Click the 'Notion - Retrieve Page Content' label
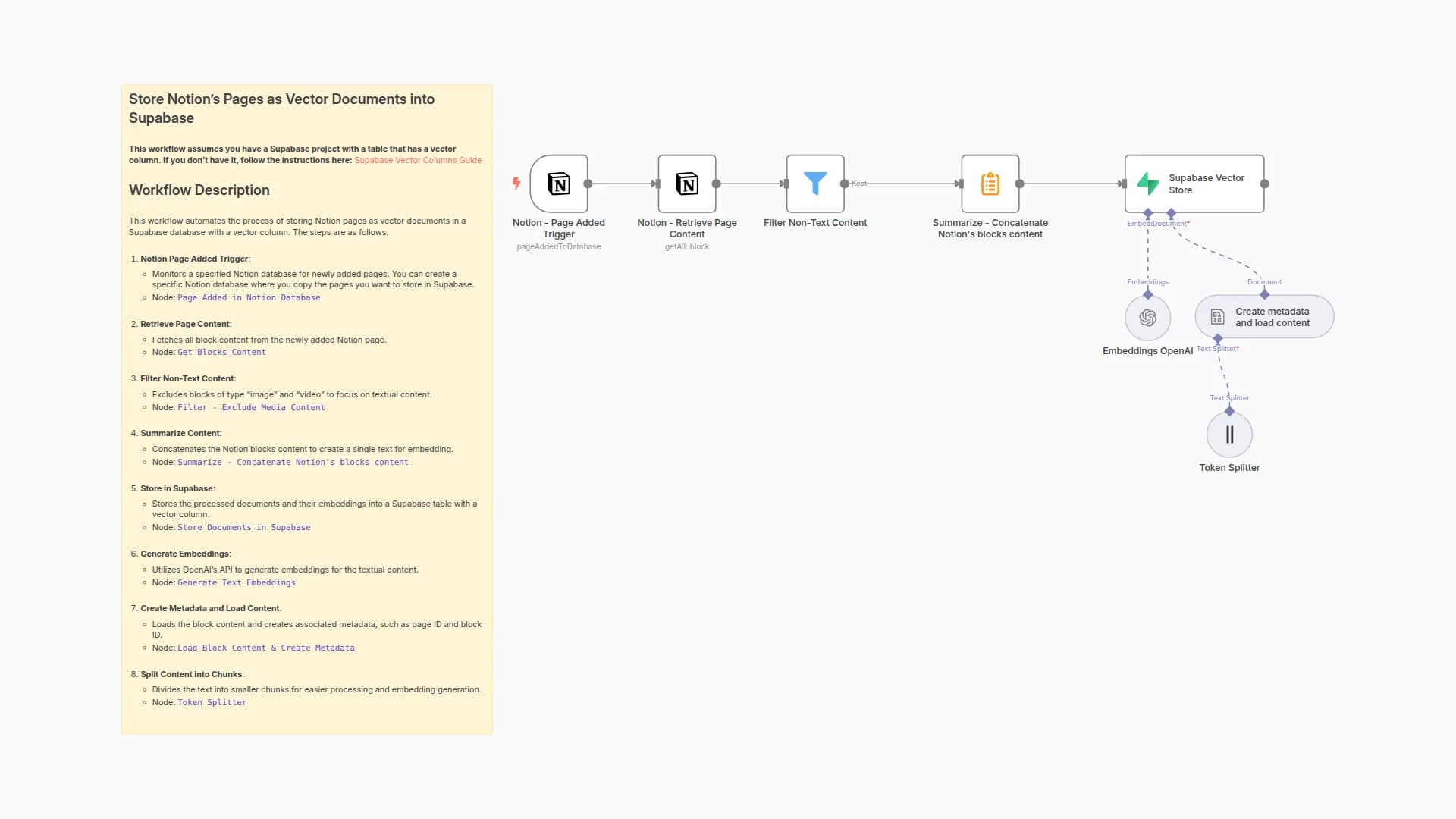 click(687, 228)
